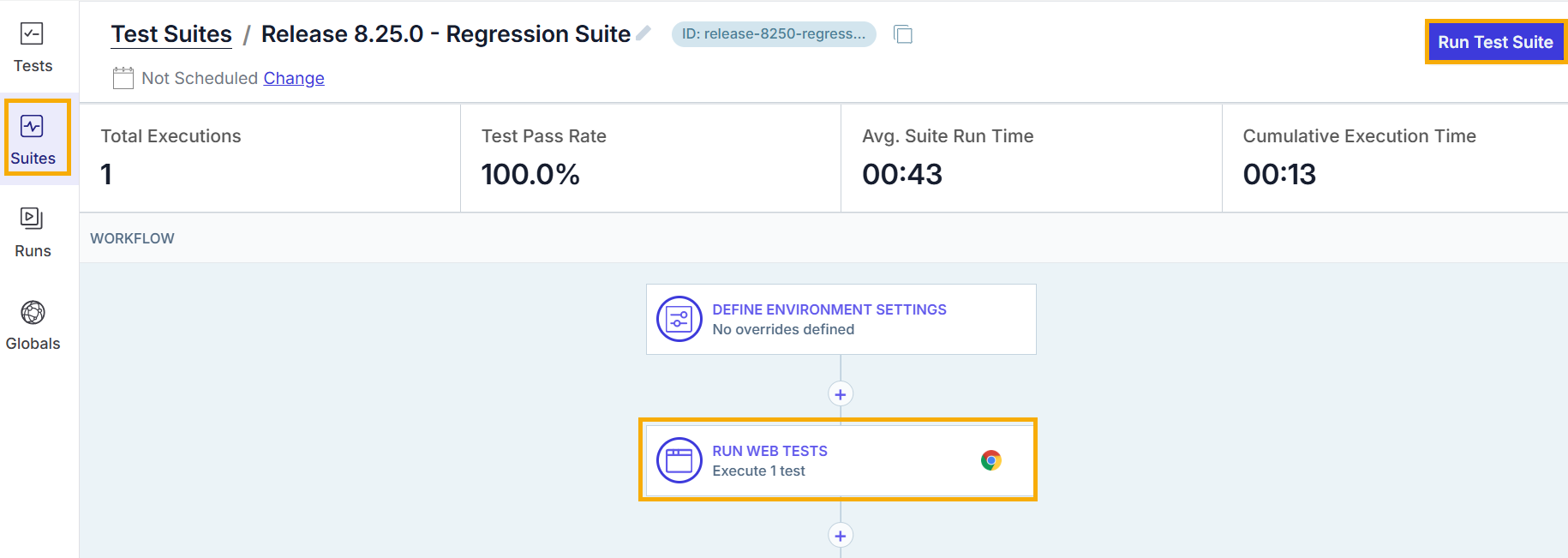Click the Change schedule link
The image size is (1568, 558).
pyautogui.click(x=294, y=78)
